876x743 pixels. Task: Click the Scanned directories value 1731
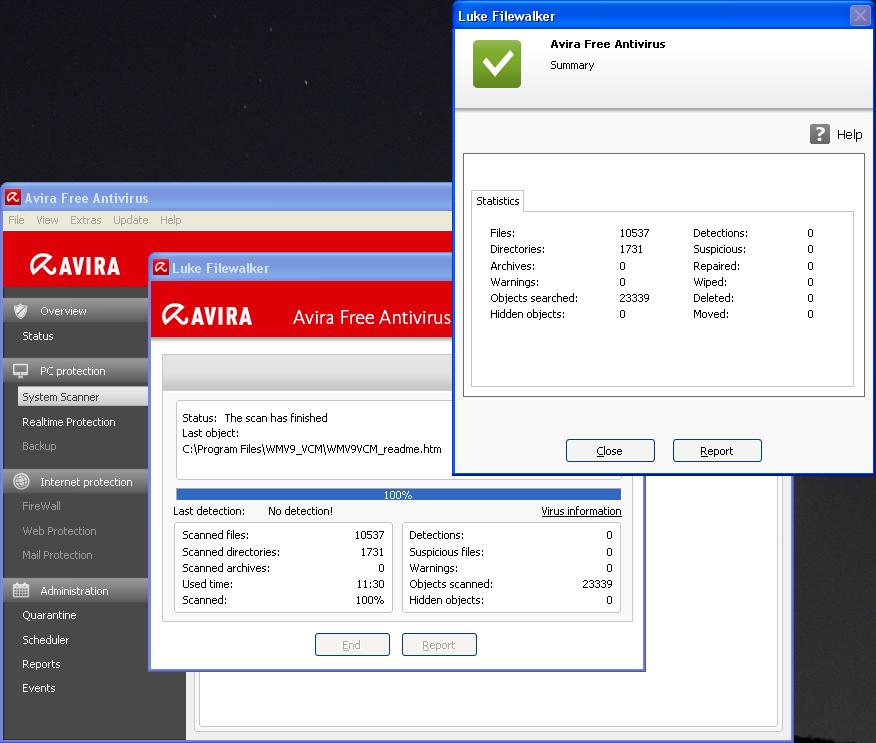[x=372, y=552]
